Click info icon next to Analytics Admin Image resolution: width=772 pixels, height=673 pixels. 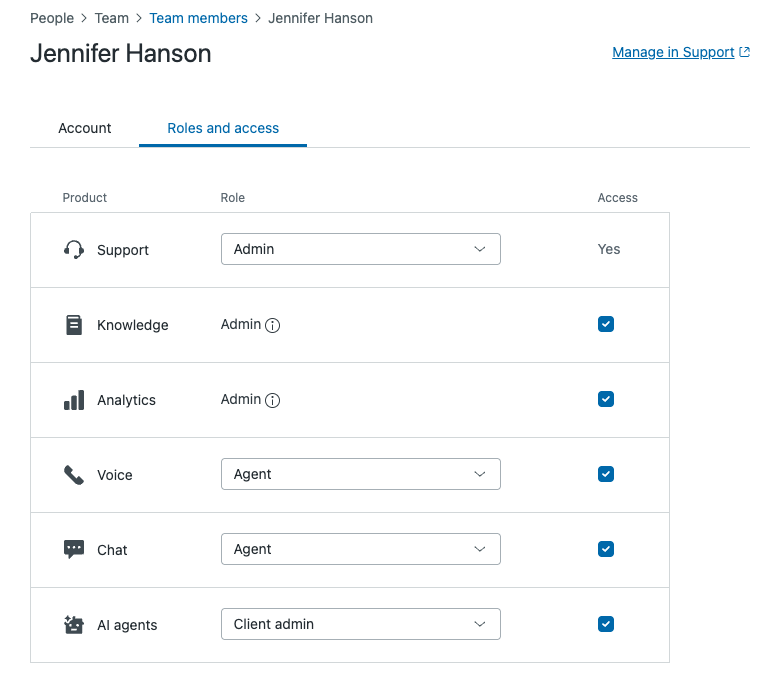click(x=272, y=400)
